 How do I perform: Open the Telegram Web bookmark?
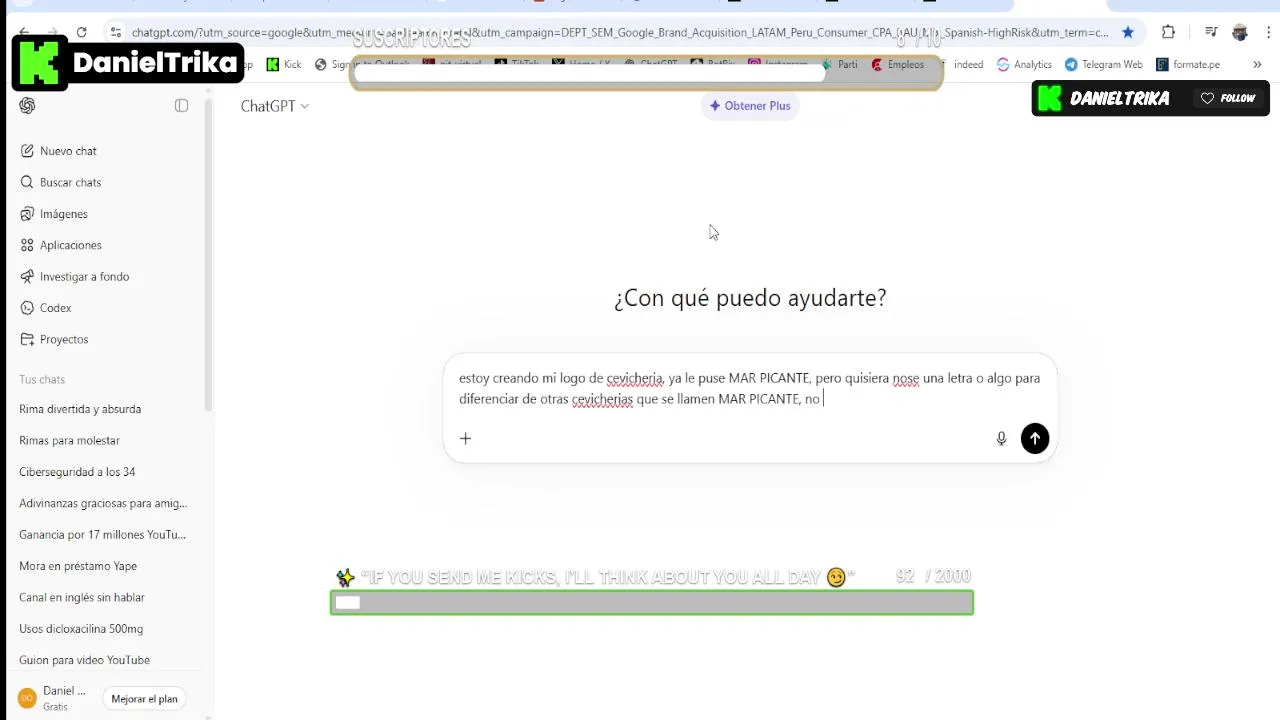click(1103, 64)
